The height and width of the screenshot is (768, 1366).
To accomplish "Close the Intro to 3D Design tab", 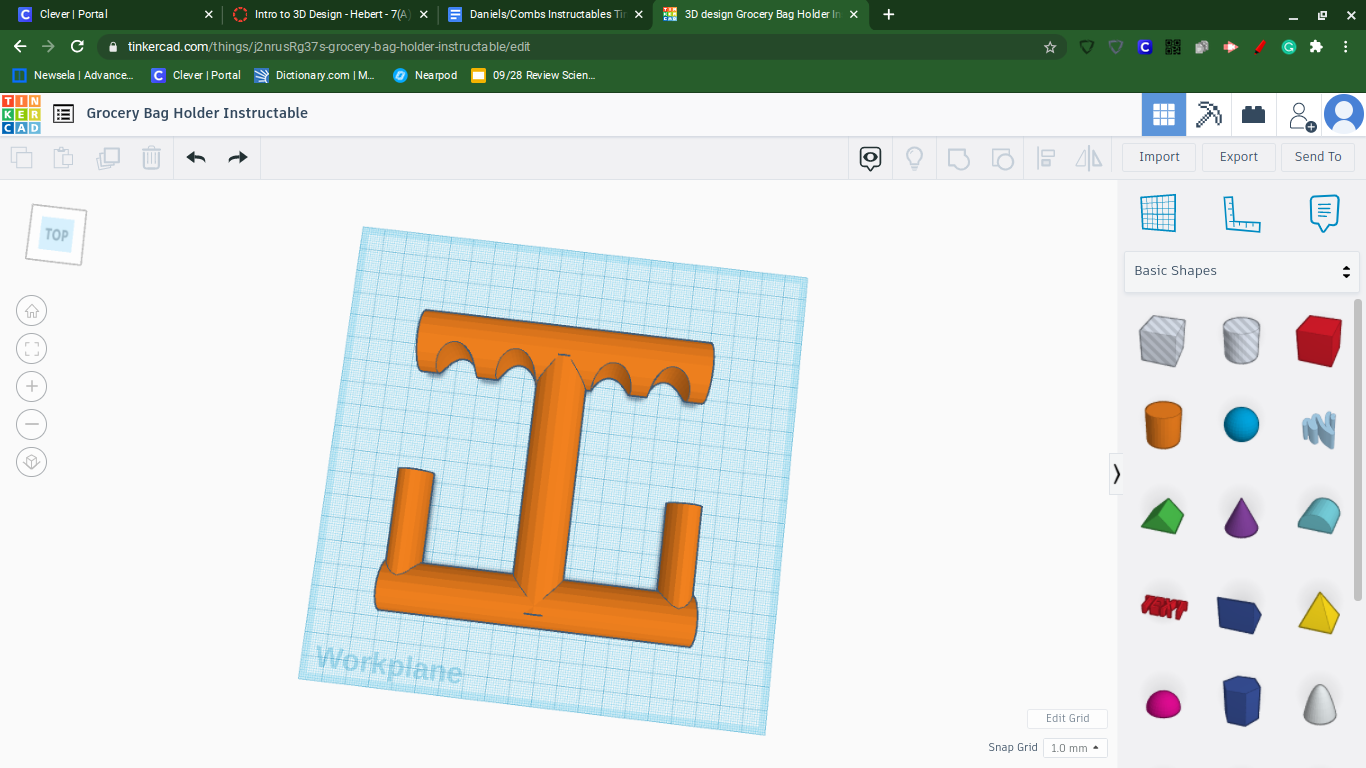I will point(424,15).
